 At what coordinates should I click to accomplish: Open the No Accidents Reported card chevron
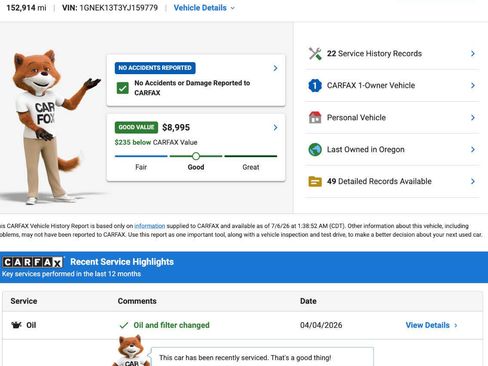coord(275,68)
